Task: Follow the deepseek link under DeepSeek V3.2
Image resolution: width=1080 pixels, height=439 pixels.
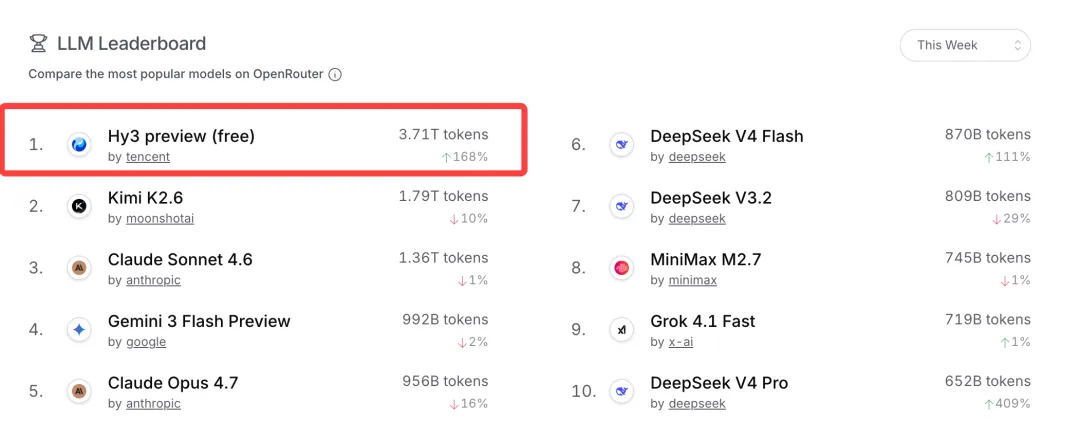Action: (697, 219)
